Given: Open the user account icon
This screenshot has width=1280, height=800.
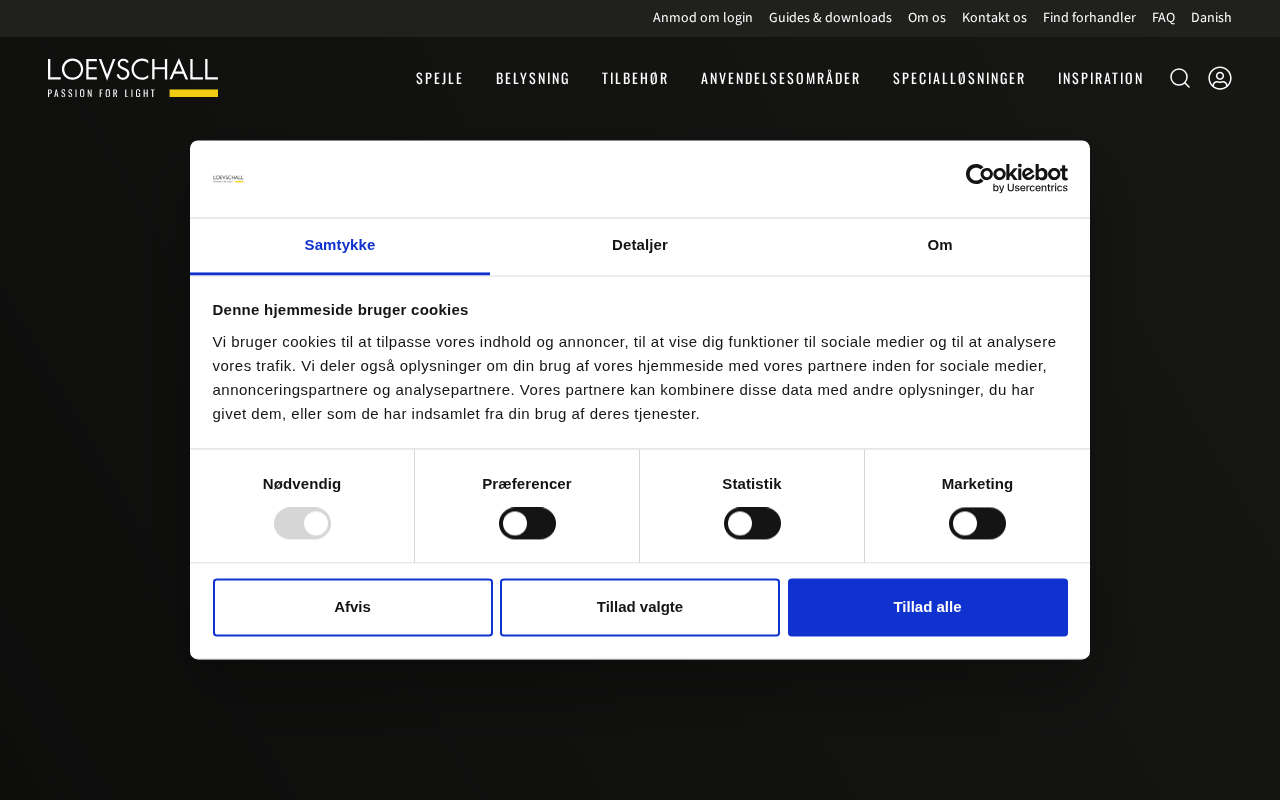Looking at the screenshot, I should [x=1220, y=78].
